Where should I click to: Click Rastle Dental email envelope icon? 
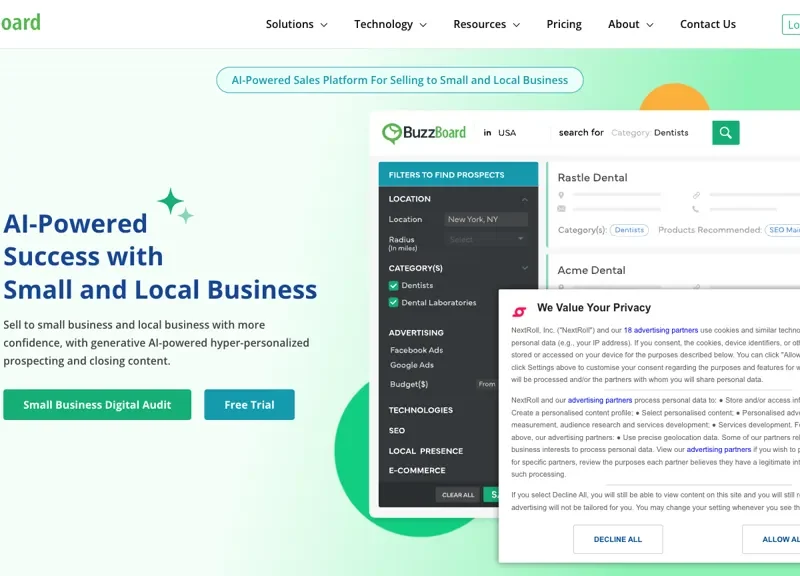pyautogui.click(x=561, y=209)
